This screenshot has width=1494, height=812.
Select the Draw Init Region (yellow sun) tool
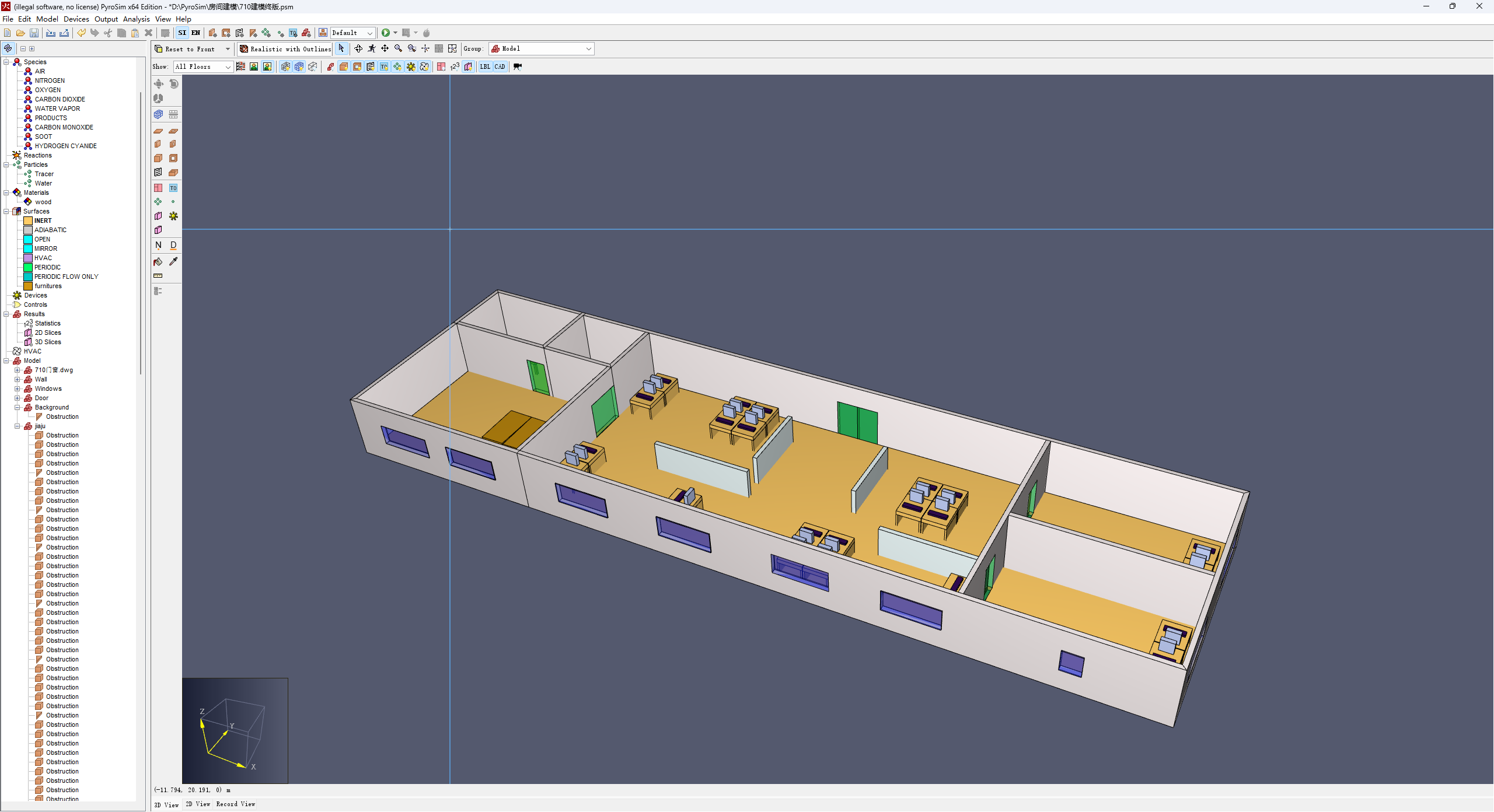pyautogui.click(x=173, y=216)
